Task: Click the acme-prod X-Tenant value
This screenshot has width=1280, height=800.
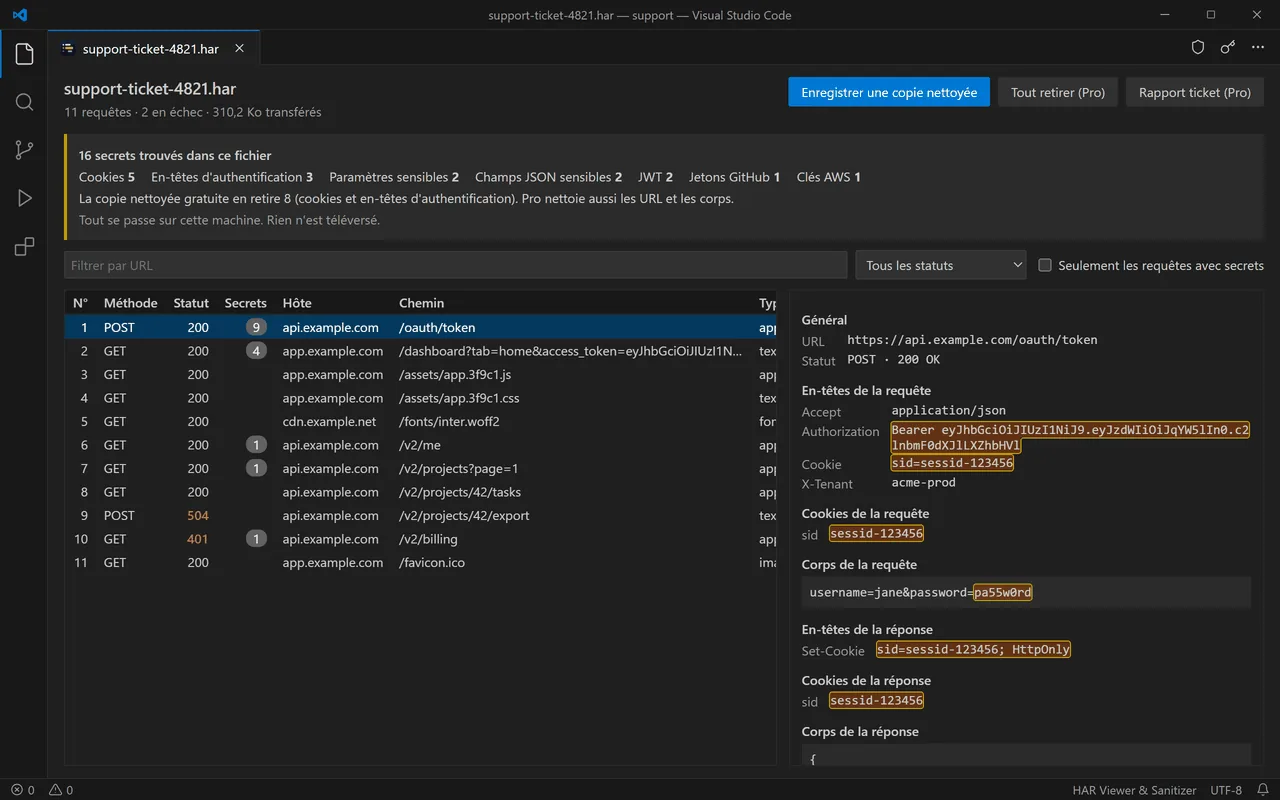Action: pyautogui.click(x=924, y=483)
